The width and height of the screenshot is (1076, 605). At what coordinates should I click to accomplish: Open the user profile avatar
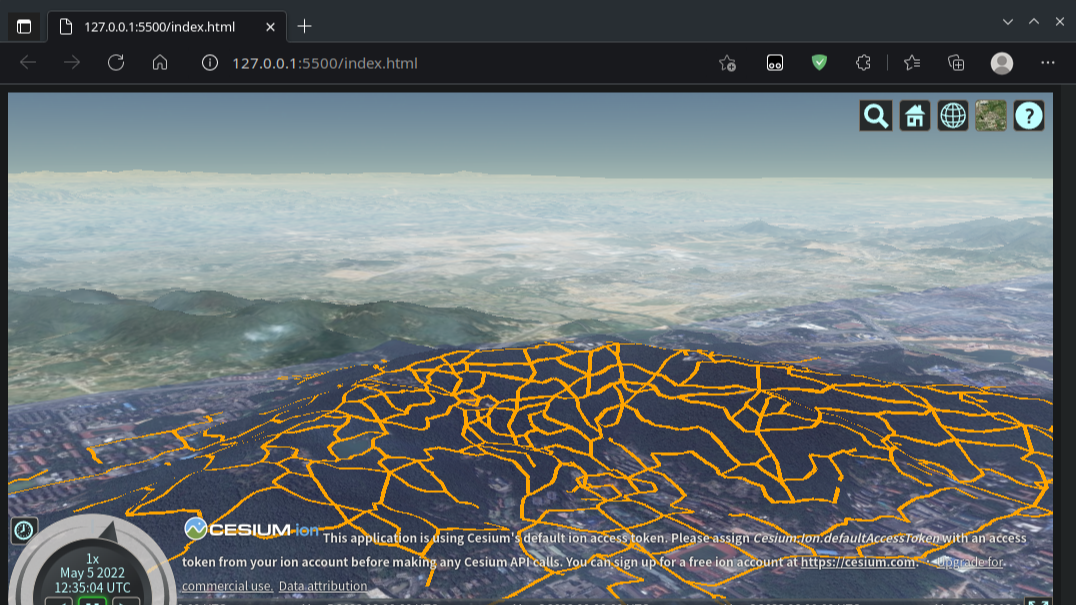[x=1002, y=63]
